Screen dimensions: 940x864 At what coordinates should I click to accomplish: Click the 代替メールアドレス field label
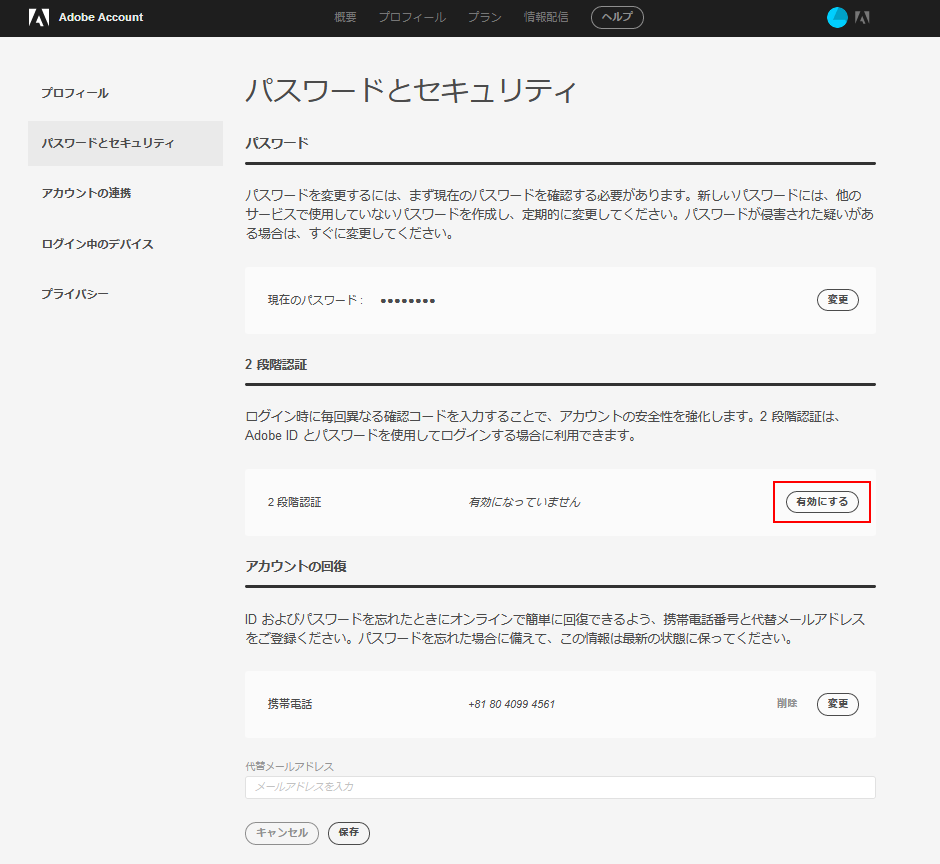click(290, 766)
